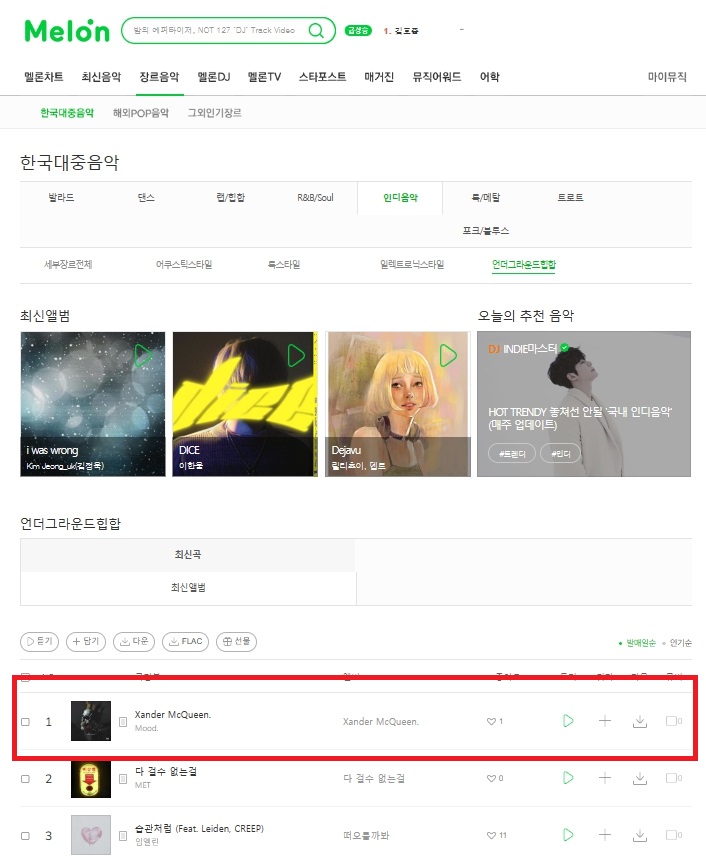Check the box for track 1
The image size is (706, 861).
click(25, 722)
